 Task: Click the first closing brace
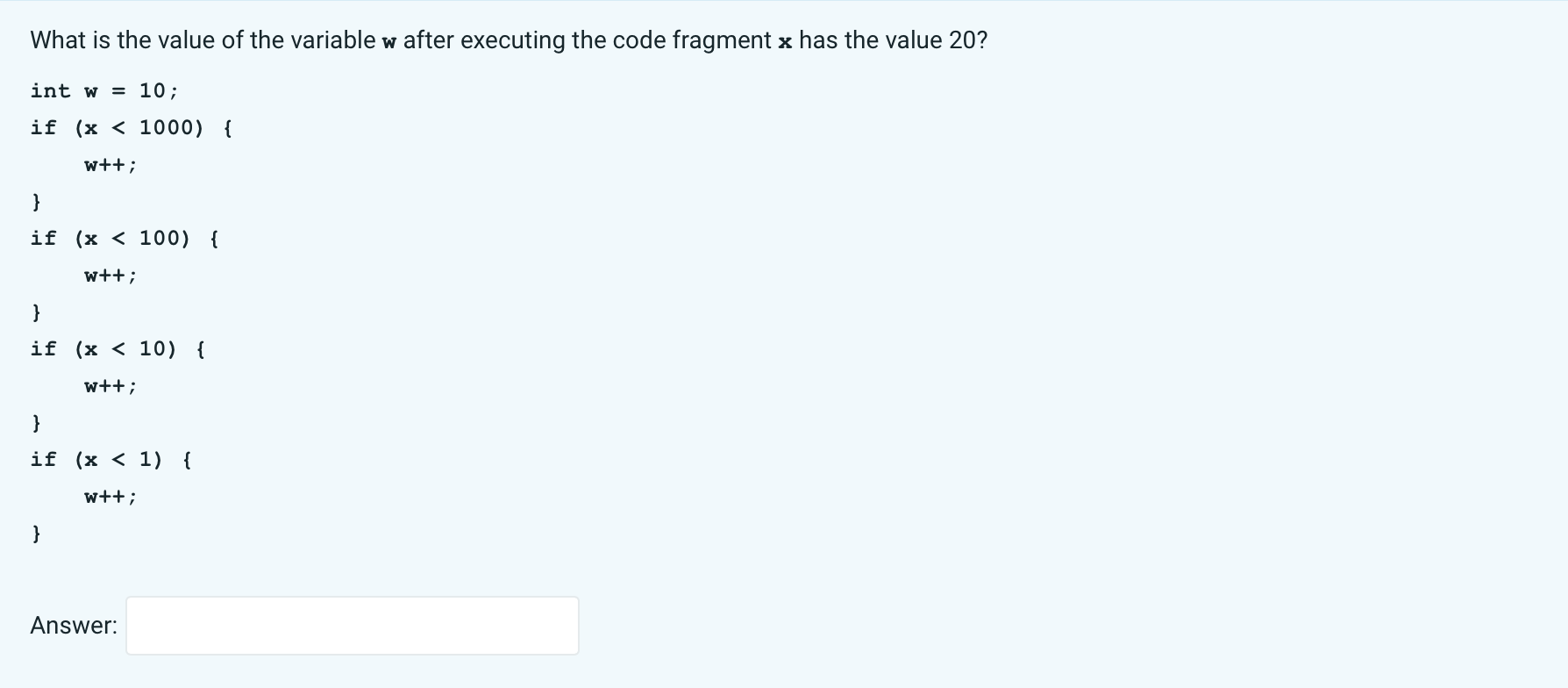click(x=36, y=201)
